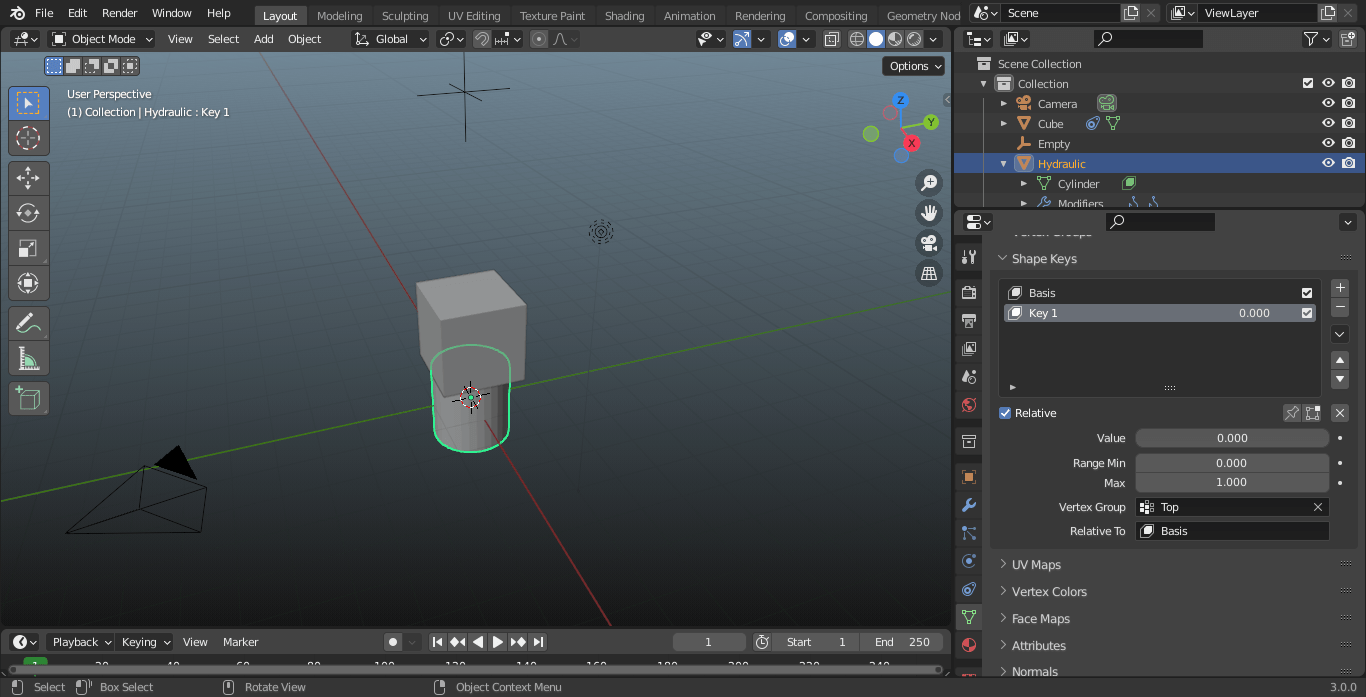Viewport: 1366px width, 697px height.
Task: Disable Key 1 shape key checkbox
Action: pyautogui.click(x=1305, y=312)
